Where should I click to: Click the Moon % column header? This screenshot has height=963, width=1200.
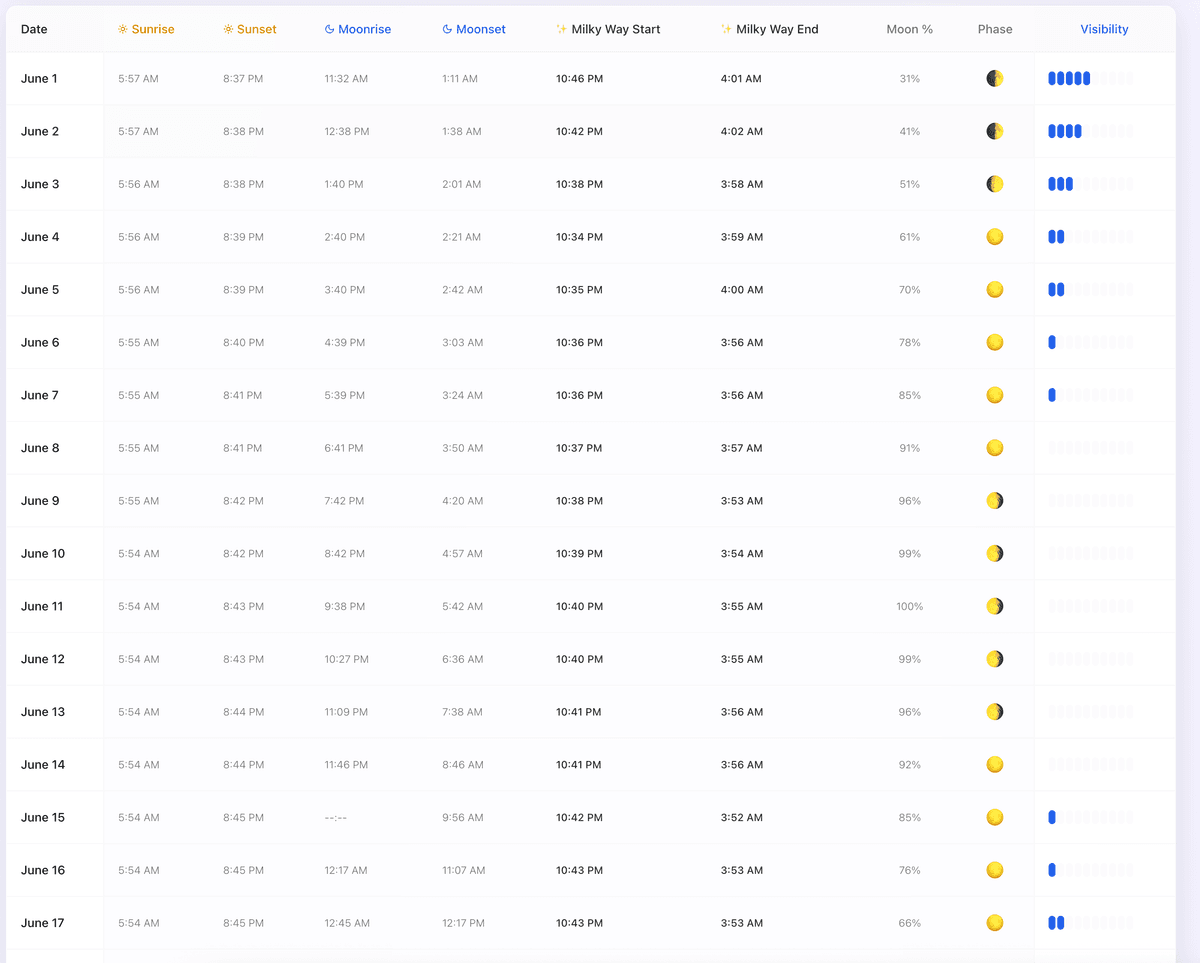pos(909,30)
